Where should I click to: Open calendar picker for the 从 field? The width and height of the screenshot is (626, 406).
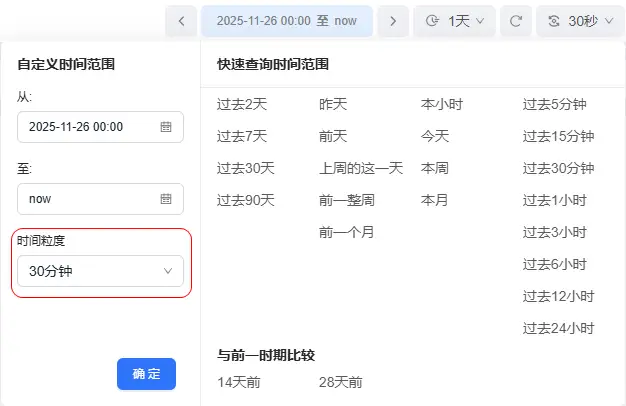click(x=166, y=127)
